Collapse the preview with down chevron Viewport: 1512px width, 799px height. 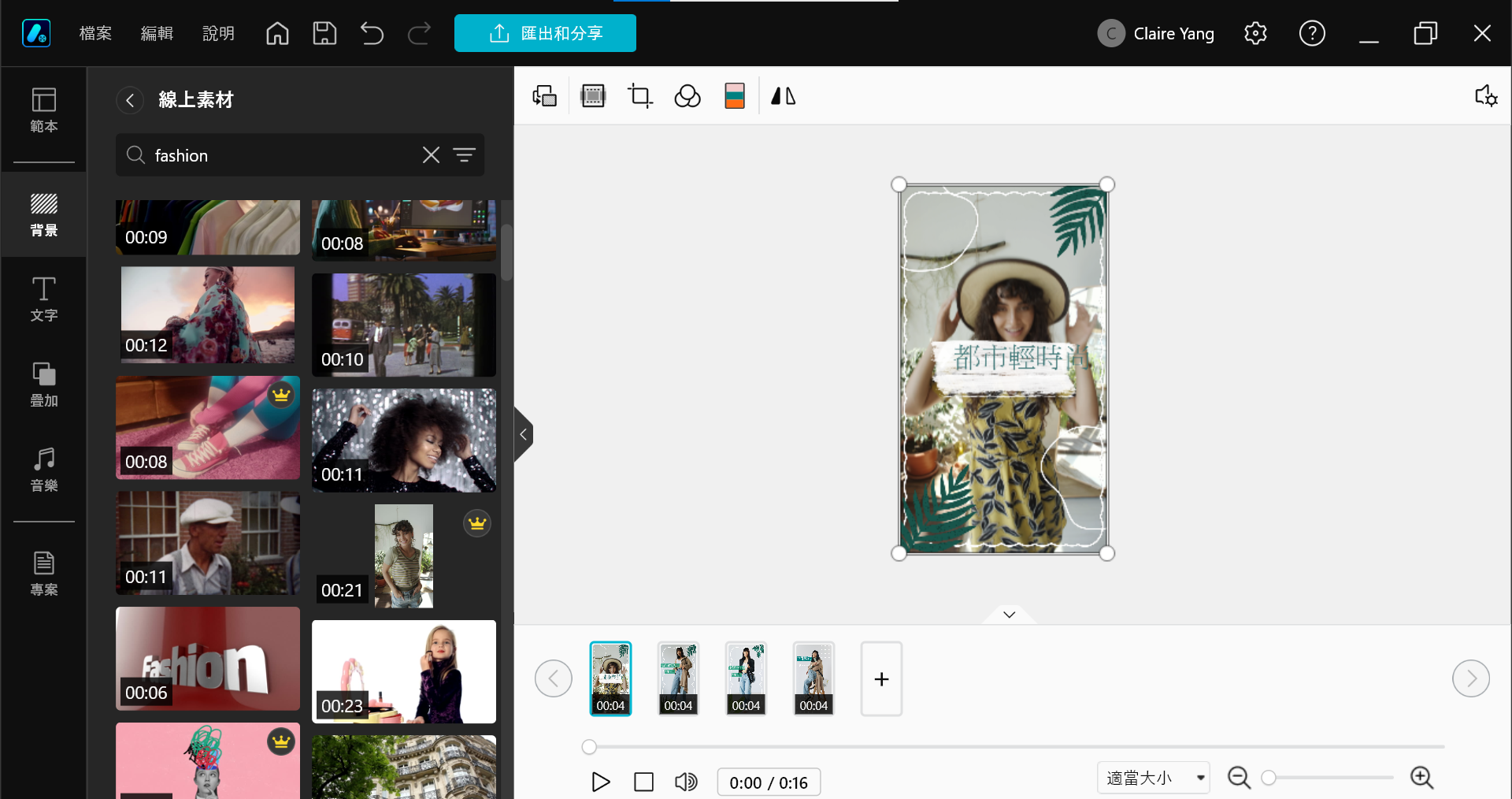1010,615
